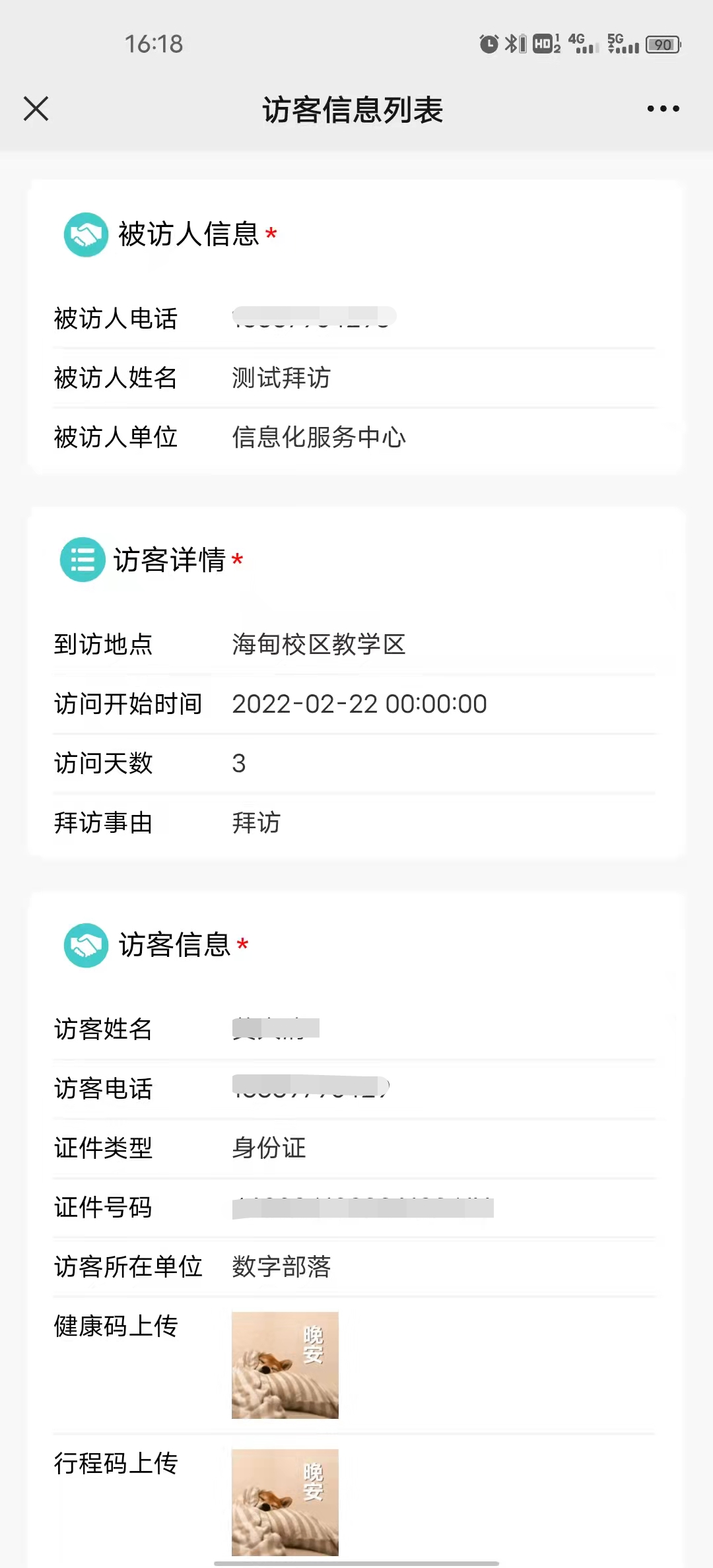This screenshot has height=1568, width=713.
Task: Tap the 拜访事由 value 拜访
Action: click(256, 823)
